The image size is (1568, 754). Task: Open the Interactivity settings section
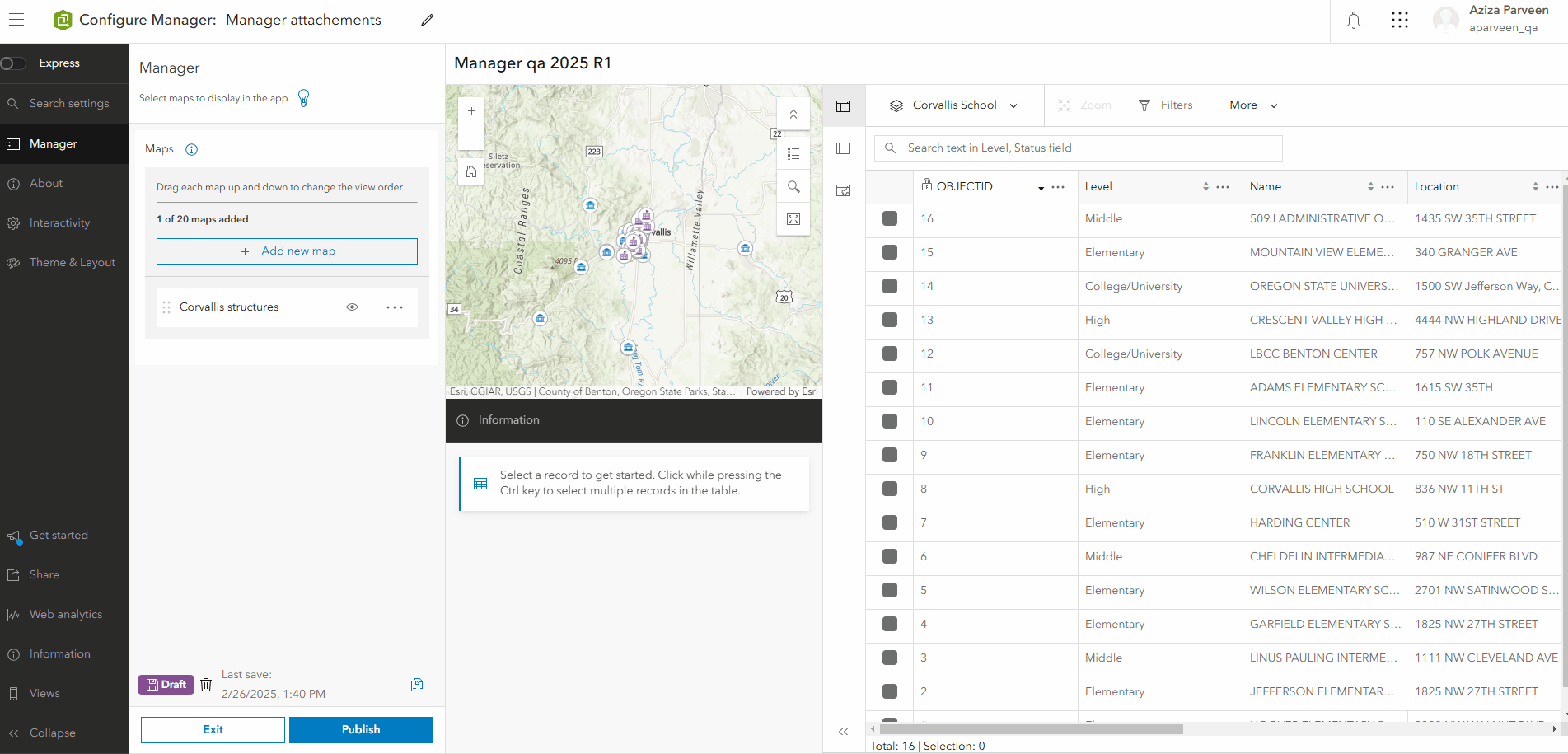tap(60, 222)
